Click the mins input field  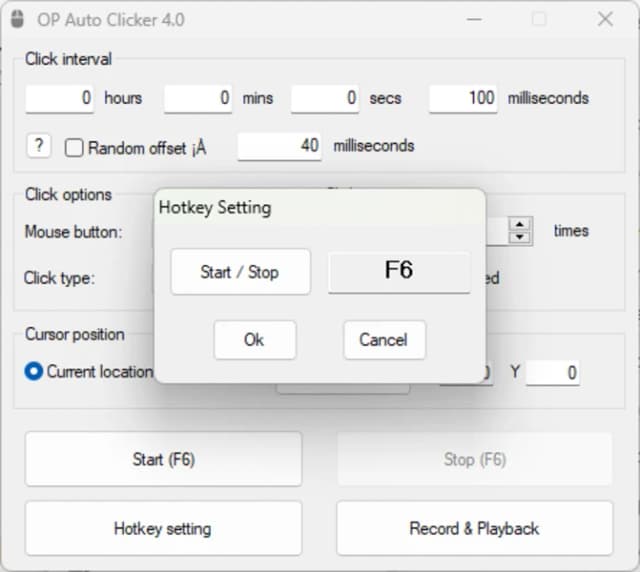point(198,98)
